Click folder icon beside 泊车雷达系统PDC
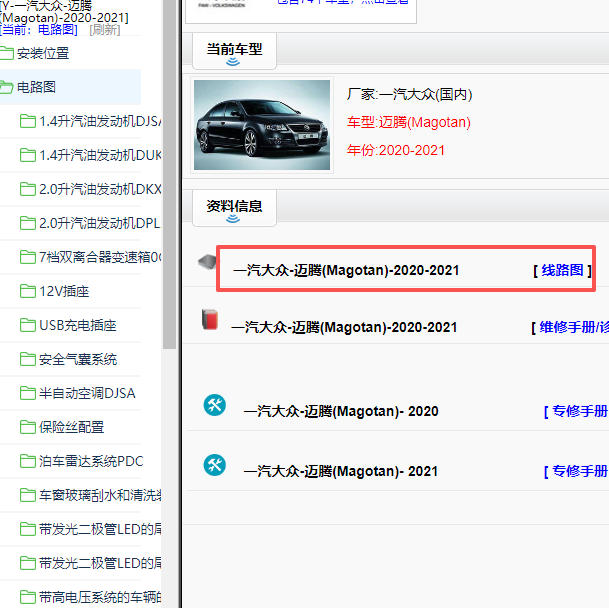This screenshot has width=609, height=608. [x=28, y=461]
